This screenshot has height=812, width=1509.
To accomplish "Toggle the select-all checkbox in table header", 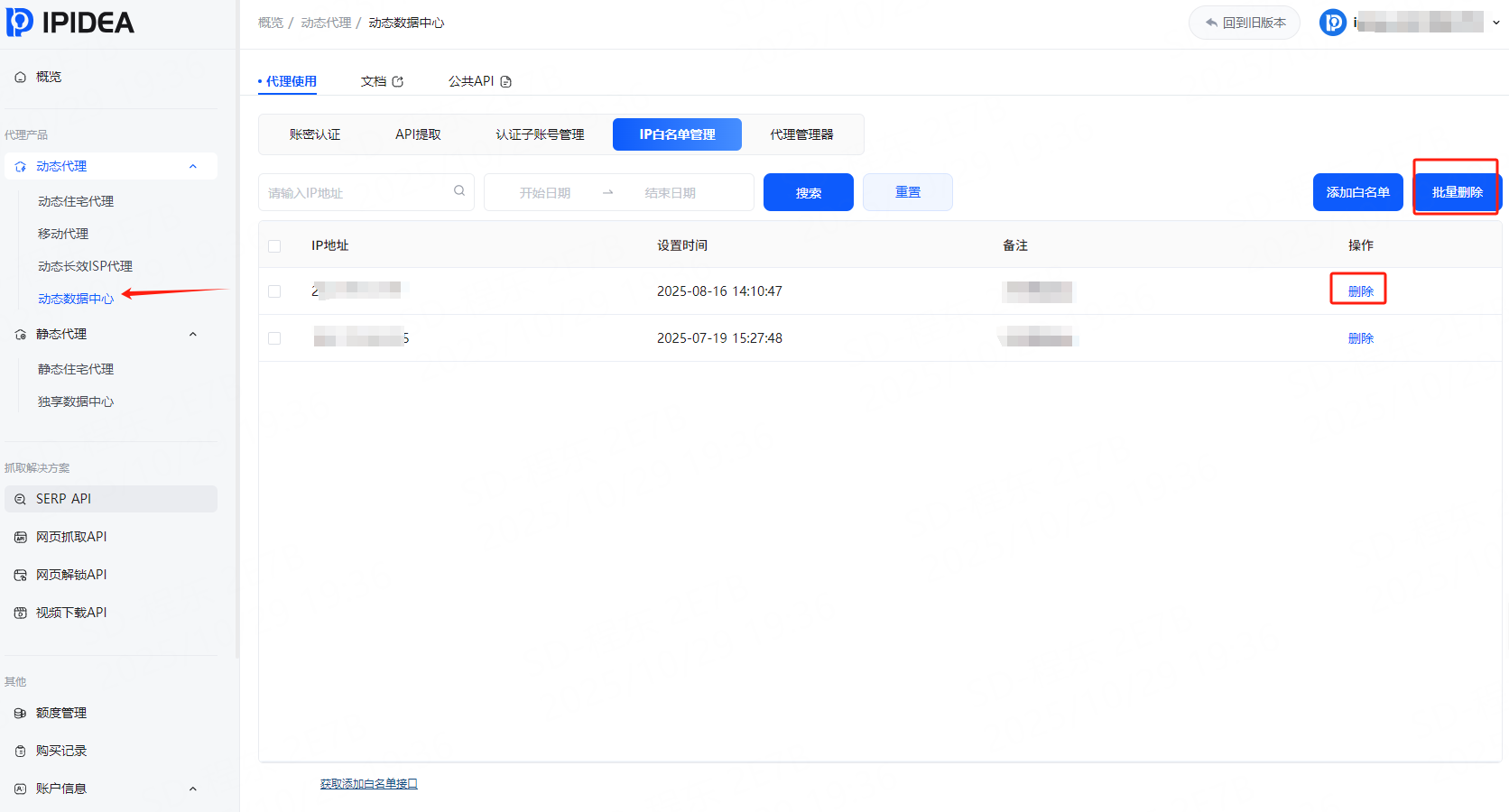I will pos(274,246).
